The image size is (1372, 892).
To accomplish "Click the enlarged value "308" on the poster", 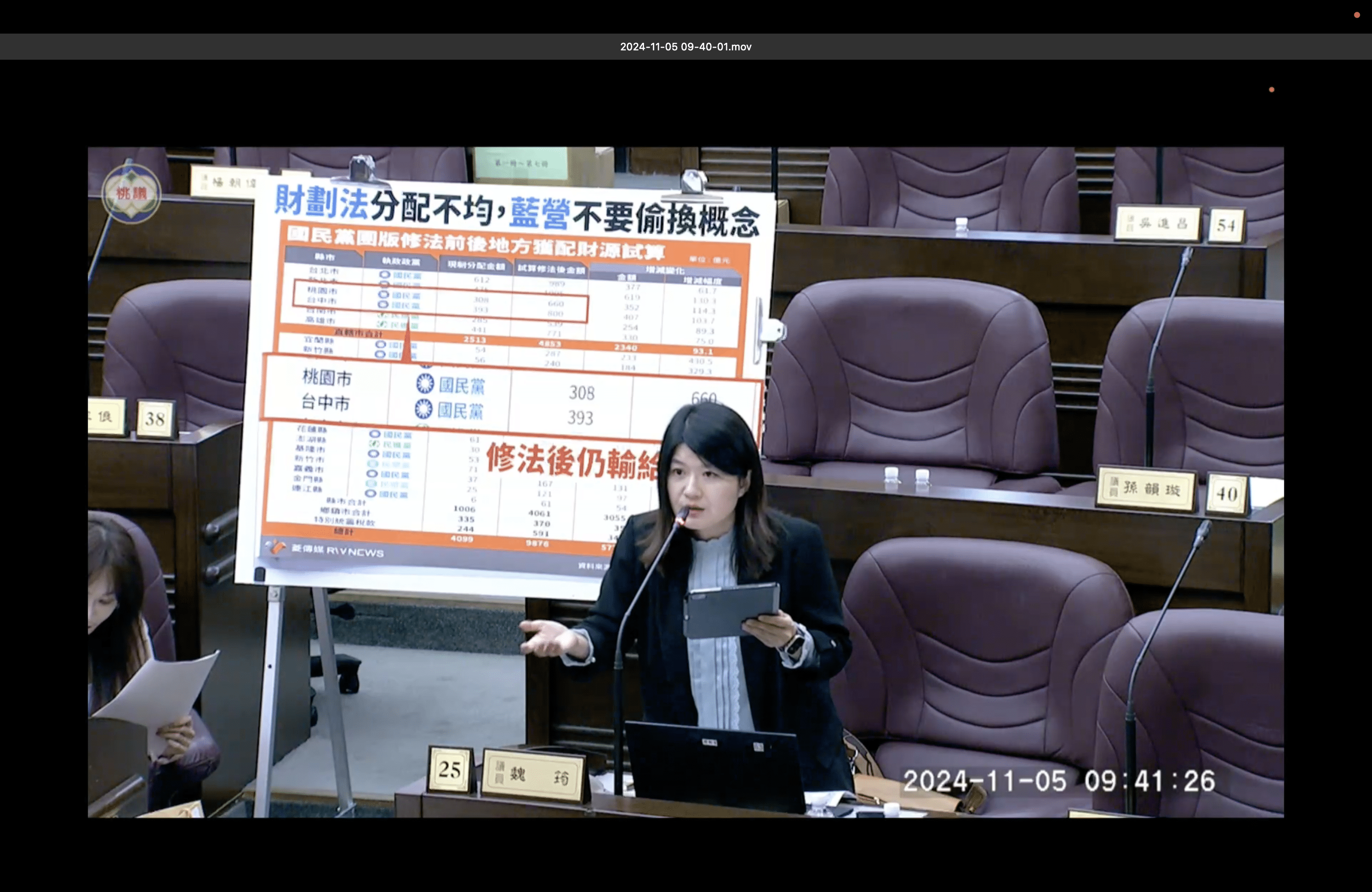I will 581,393.
